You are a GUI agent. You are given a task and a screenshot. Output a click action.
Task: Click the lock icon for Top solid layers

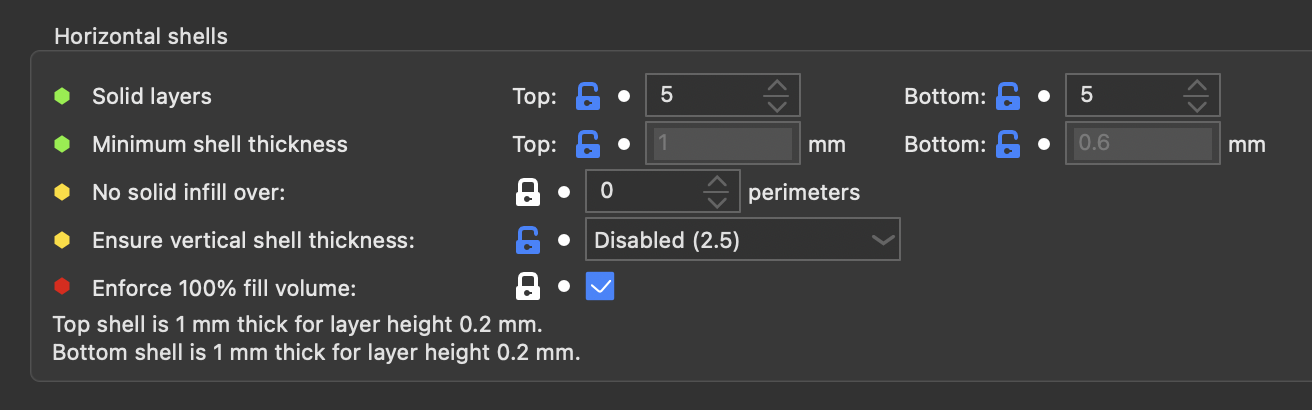pos(588,96)
